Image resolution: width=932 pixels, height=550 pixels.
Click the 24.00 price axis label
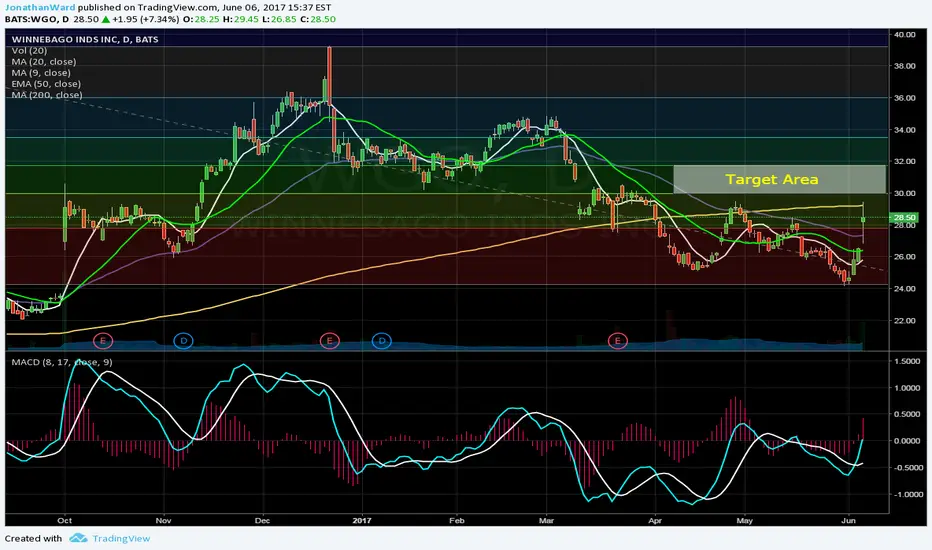[905, 288]
